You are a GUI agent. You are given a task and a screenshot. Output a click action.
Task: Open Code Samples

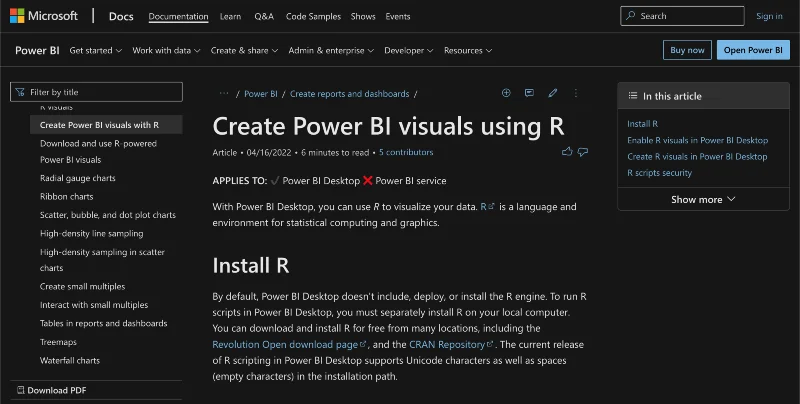coord(313,16)
